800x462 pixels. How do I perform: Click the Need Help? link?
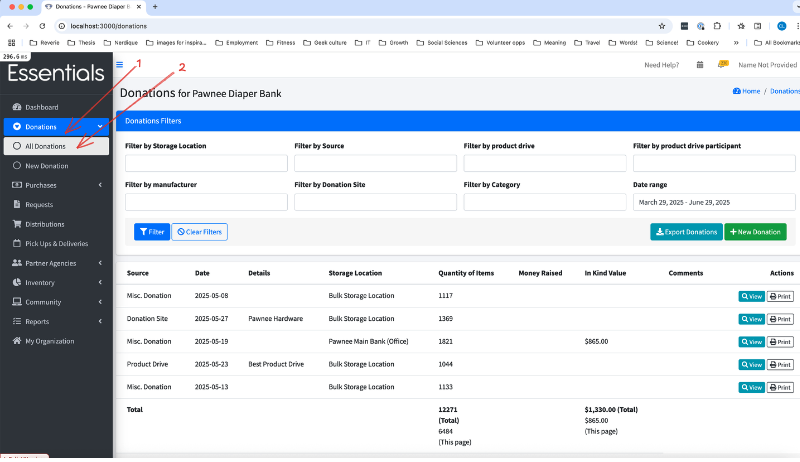pos(662,65)
